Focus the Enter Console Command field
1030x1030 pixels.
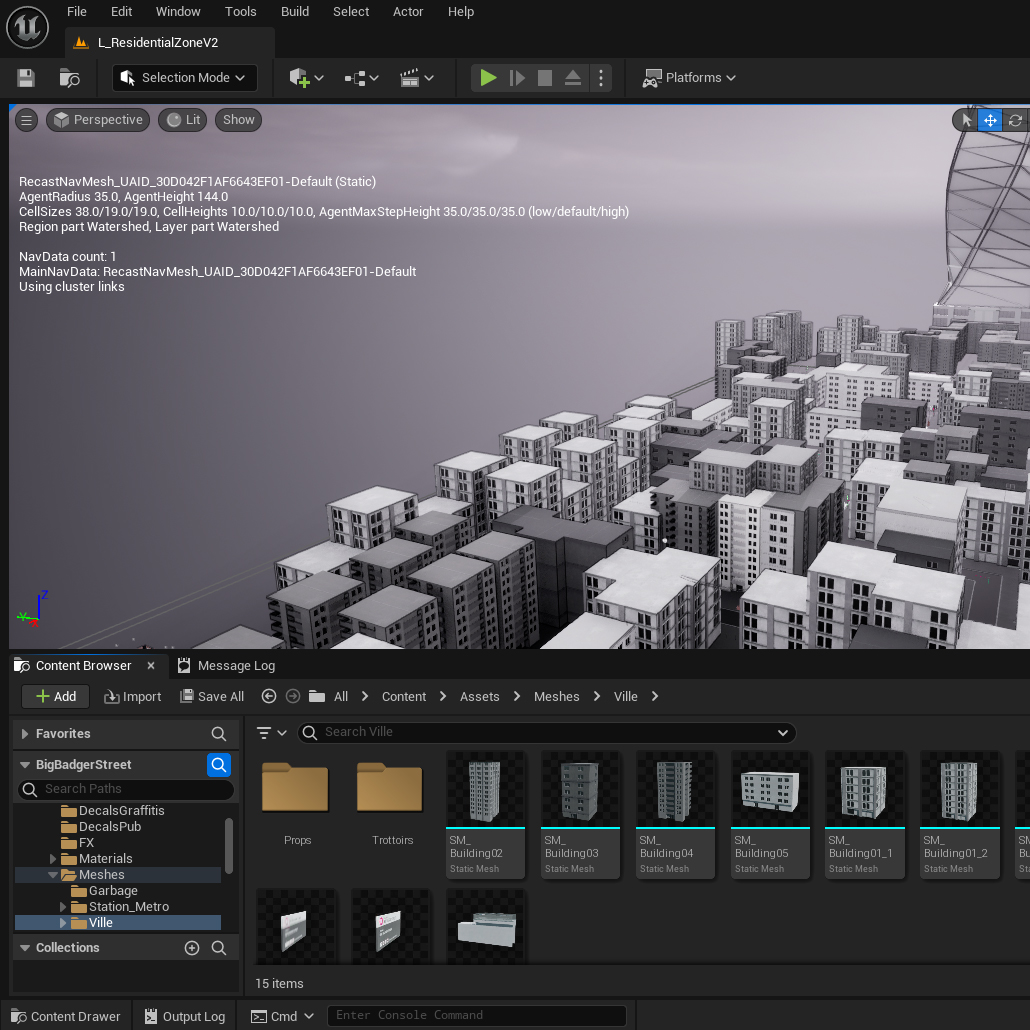[x=476, y=1016]
